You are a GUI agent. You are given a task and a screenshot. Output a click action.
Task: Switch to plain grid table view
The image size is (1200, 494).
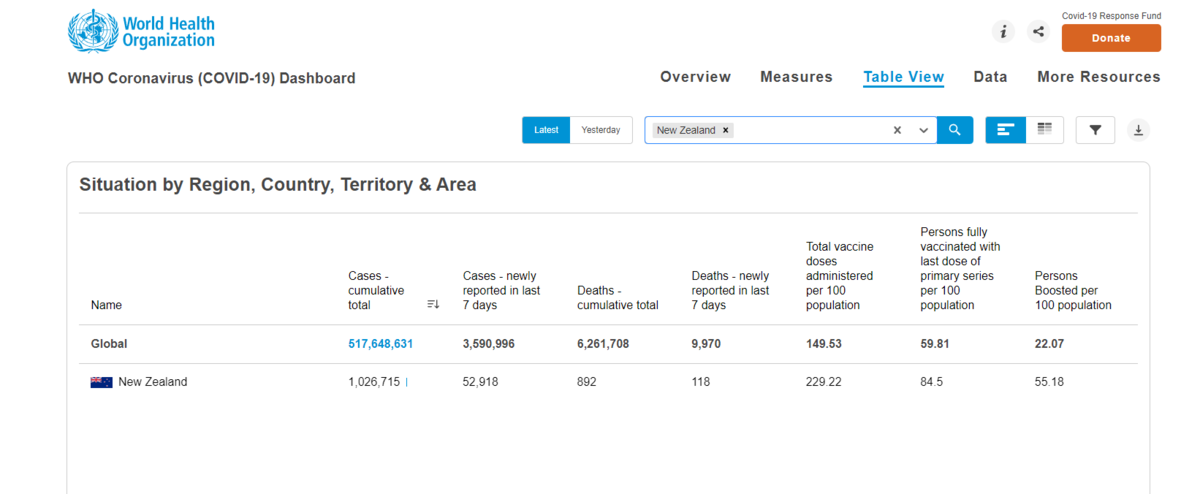[1045, 130]
